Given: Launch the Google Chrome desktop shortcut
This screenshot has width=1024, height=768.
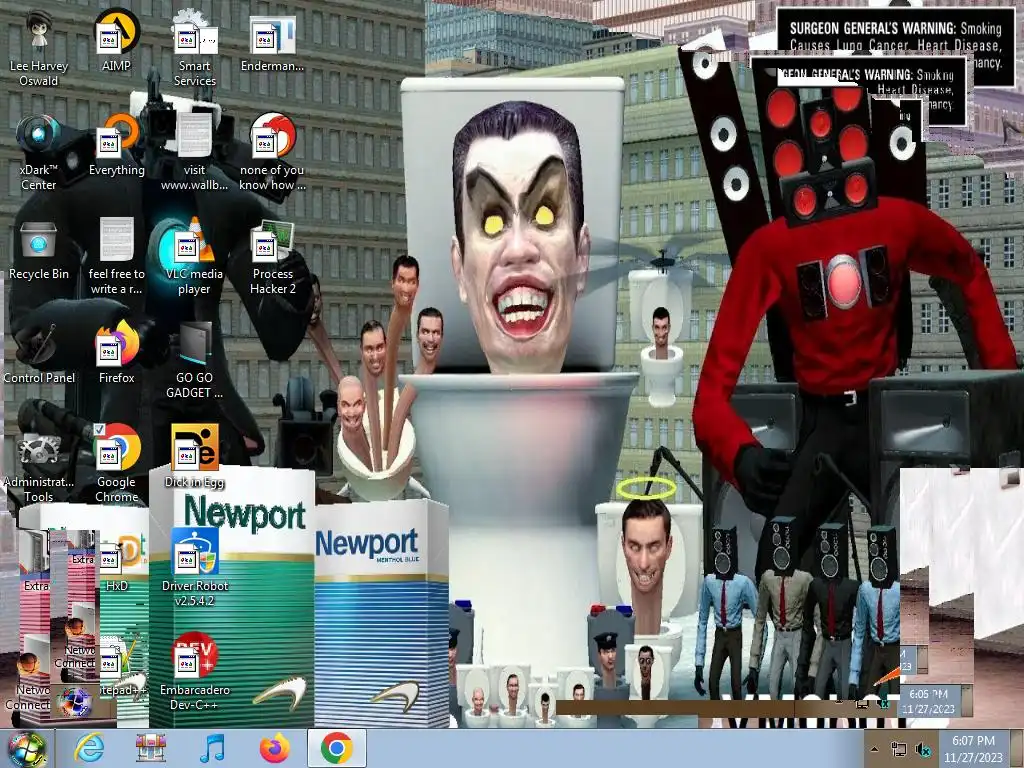Looking at the screenshot, I should click(x=116, y=465).
